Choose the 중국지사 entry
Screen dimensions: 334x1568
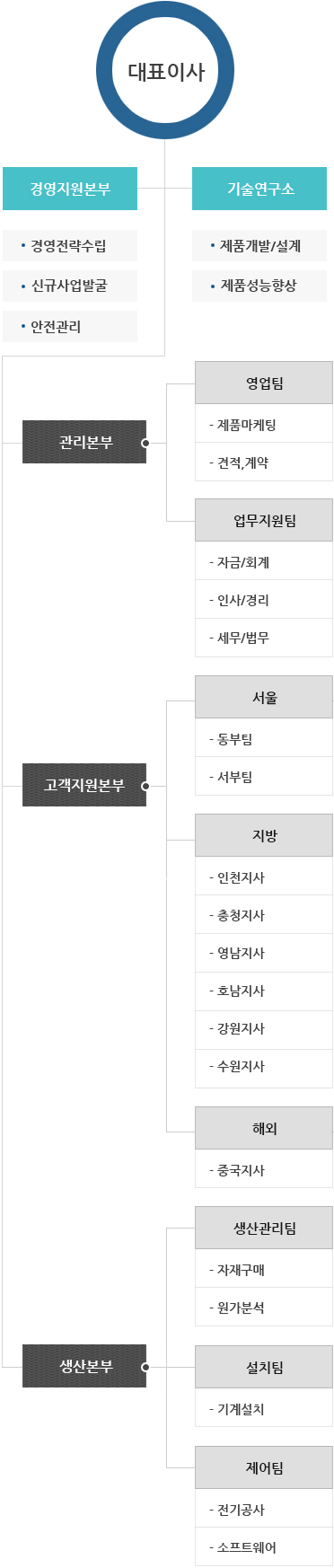pyautogui.click(x=264, y=1169)
